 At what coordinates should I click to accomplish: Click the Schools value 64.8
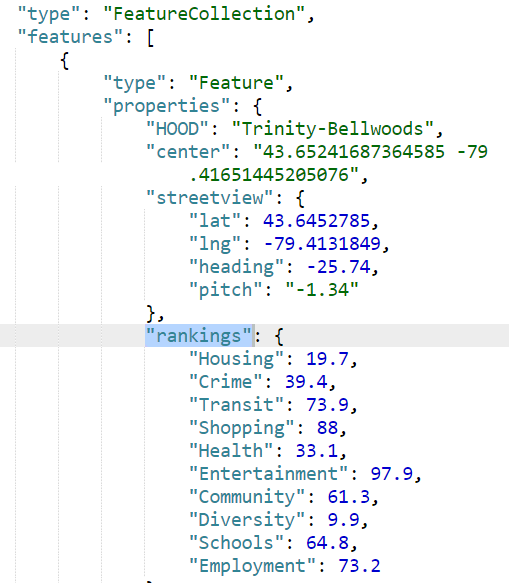pos(327,543)
